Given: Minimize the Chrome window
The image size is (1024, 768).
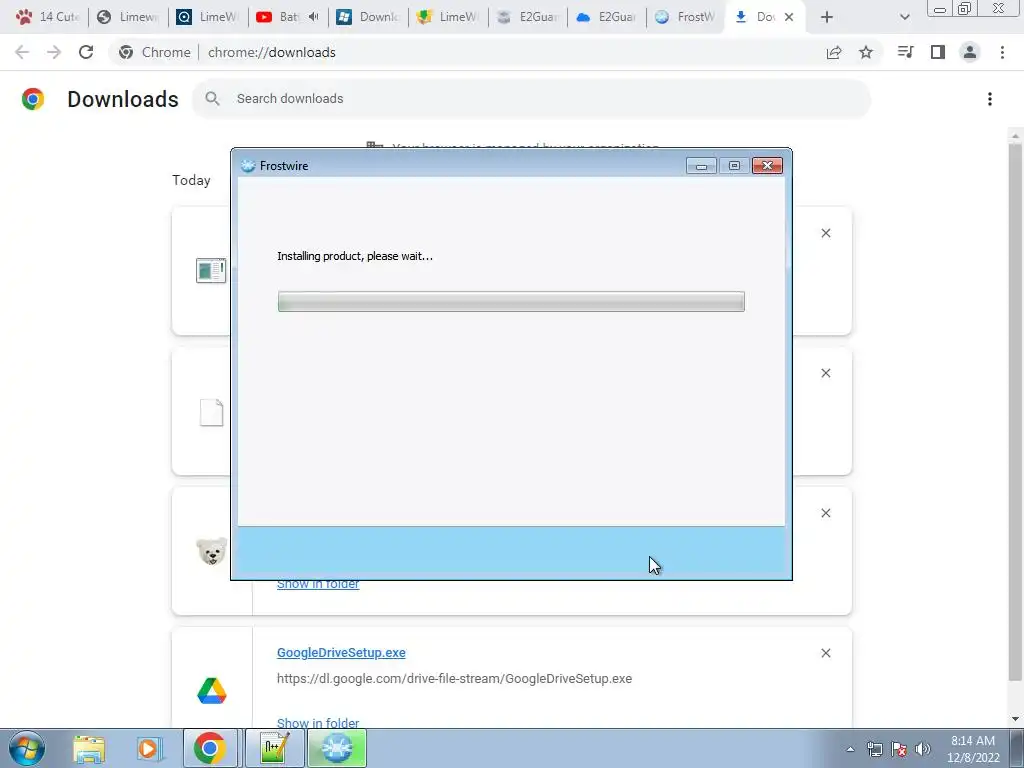Looking at the screenshot, I should pyautogui.click(x=940, y=8).
